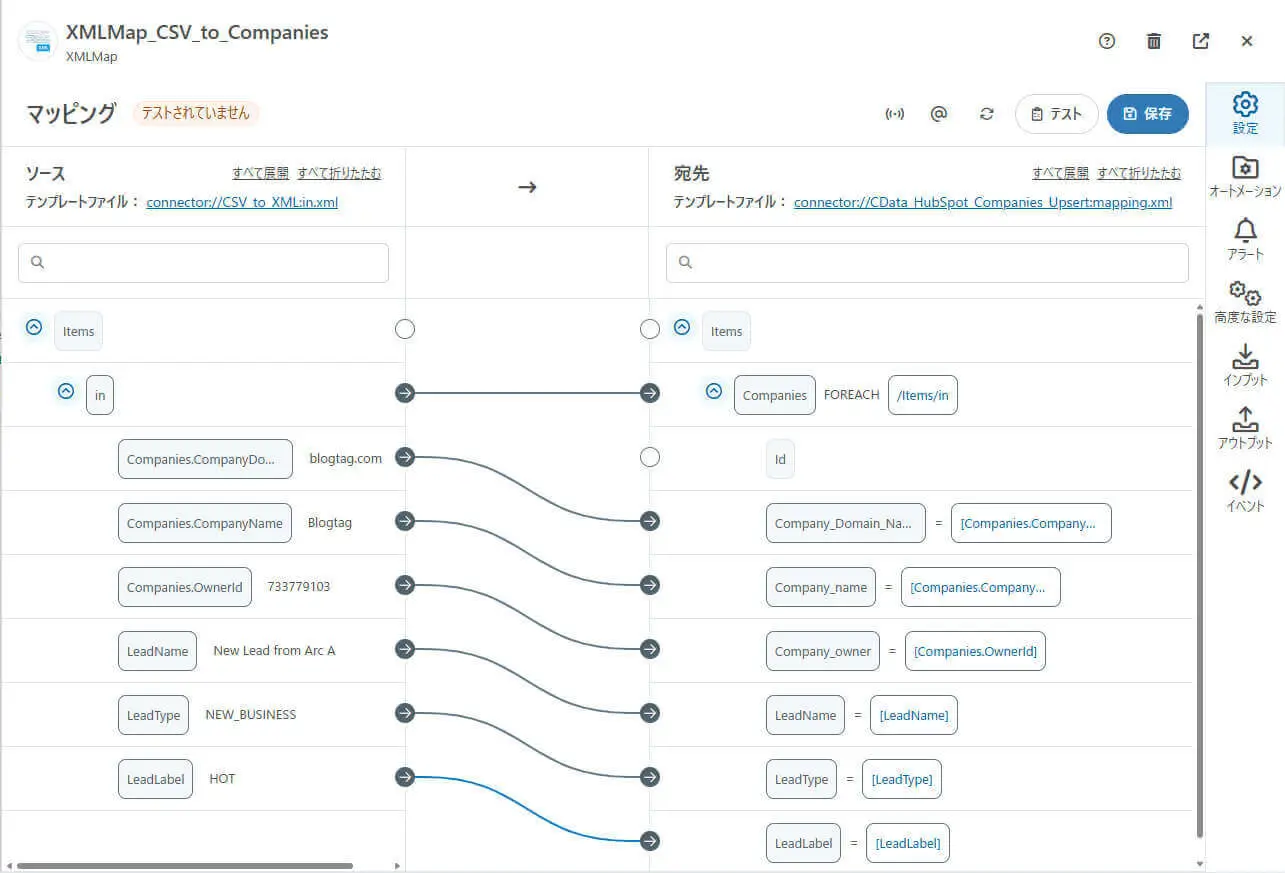Viewport: 1285px width, 873px height.
Task: Collapse the destination Companies node
Action: pyautogui.click(x=714, y=391)
